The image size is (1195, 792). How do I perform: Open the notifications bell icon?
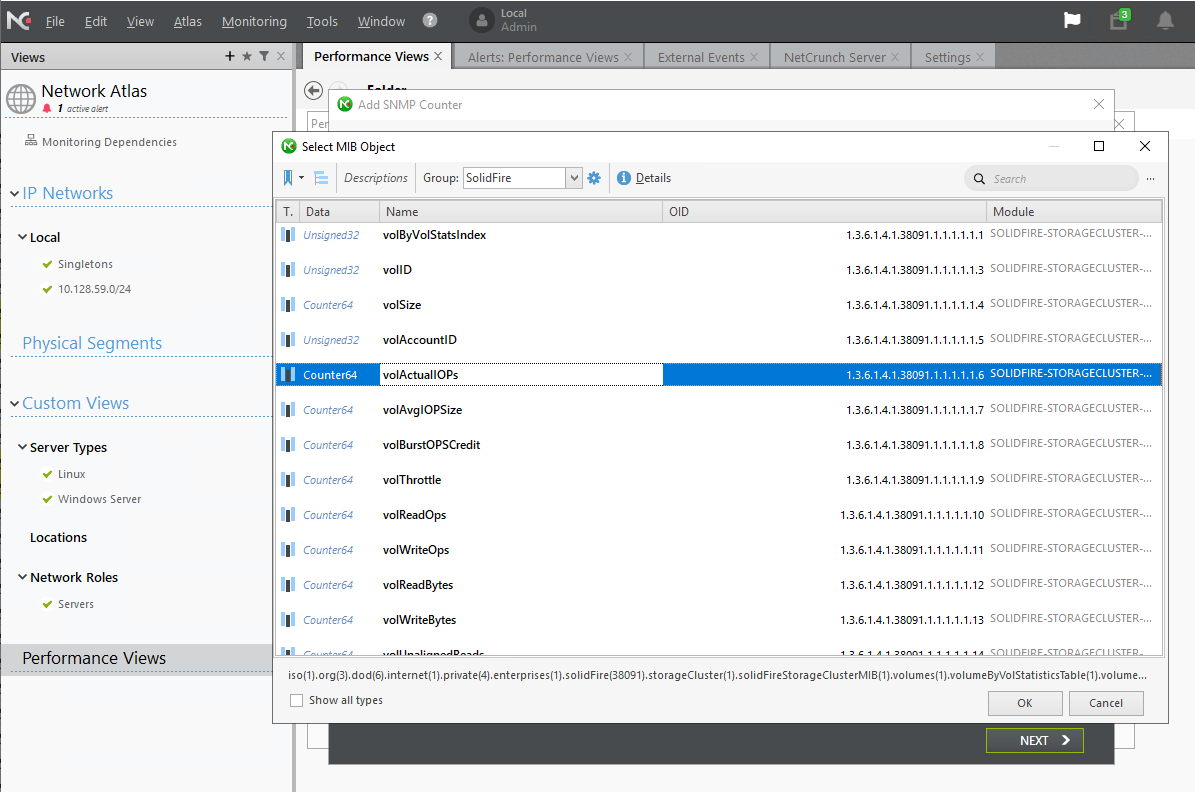tap(1165, 21)
